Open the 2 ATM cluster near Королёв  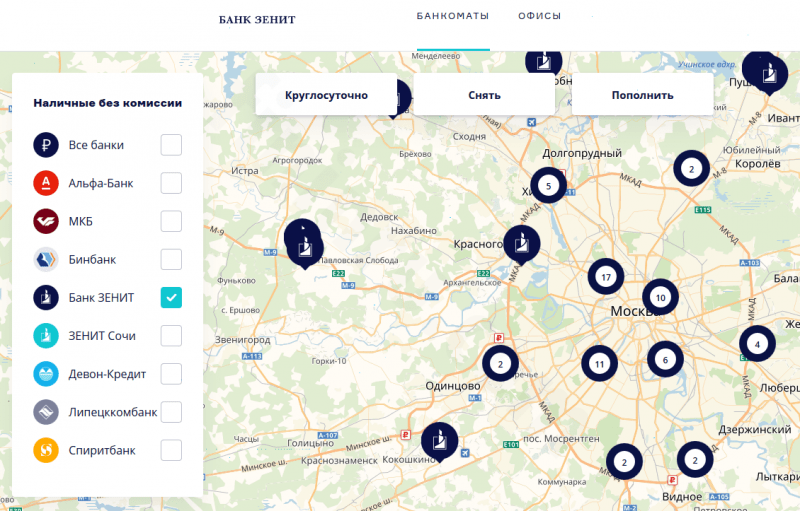(691, 169)
